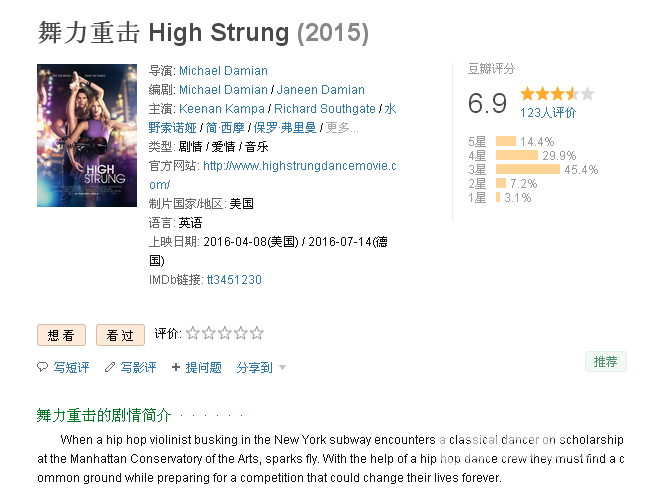Click the 推荐 button
Viewport: 648px width, 500px height.
(x=606, y=362)
